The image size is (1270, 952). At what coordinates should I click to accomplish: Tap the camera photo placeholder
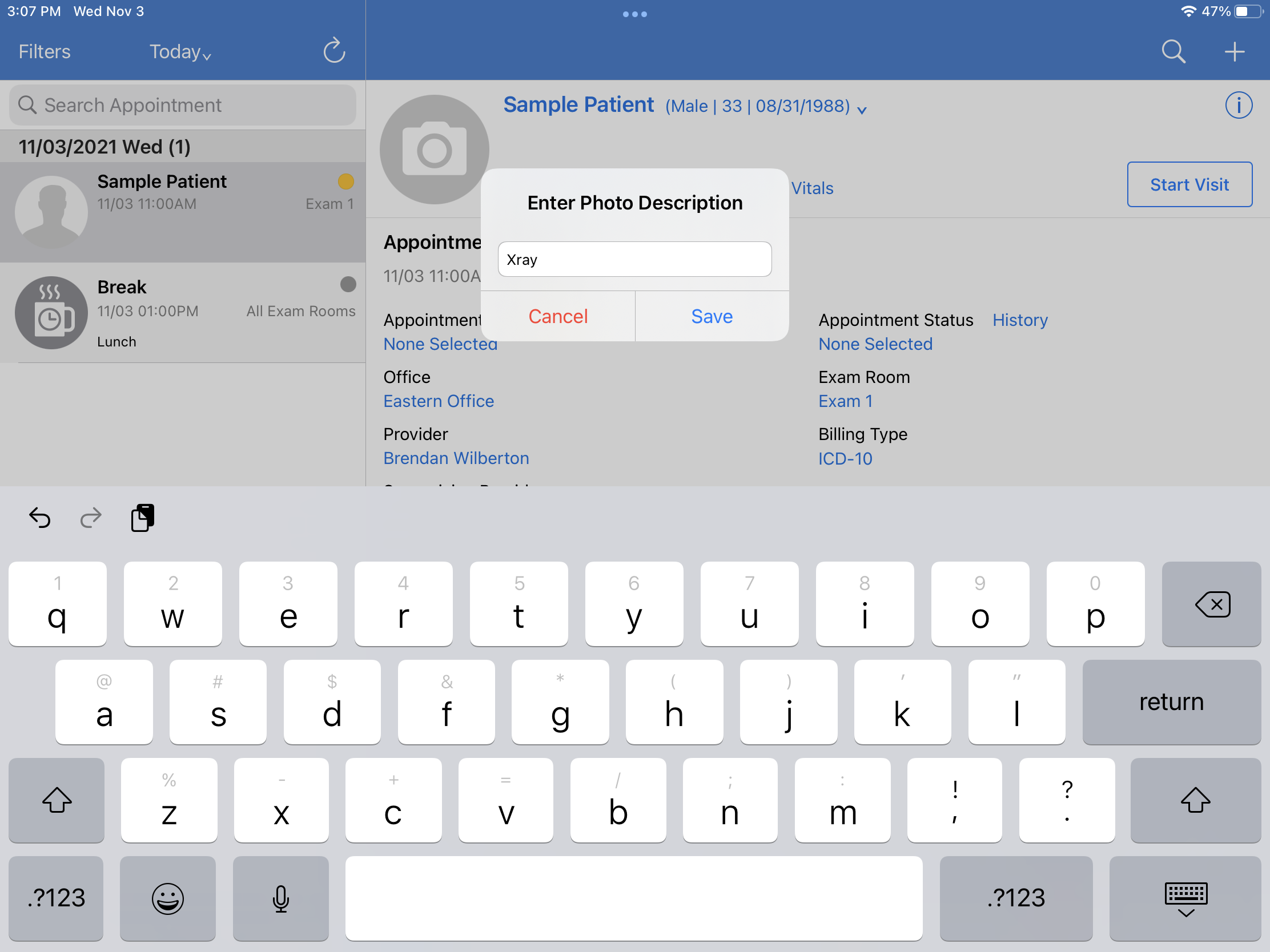[x=434, y=150]
